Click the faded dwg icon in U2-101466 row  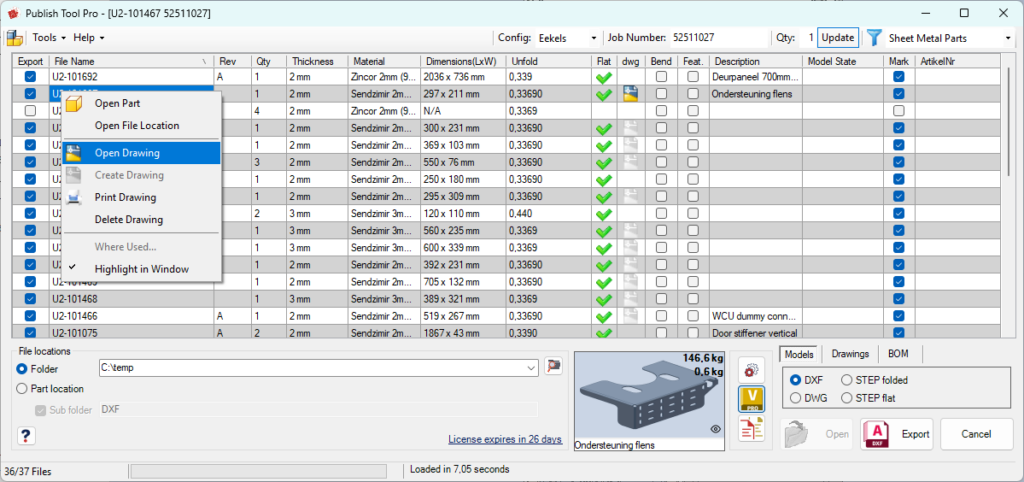(630, 316)
